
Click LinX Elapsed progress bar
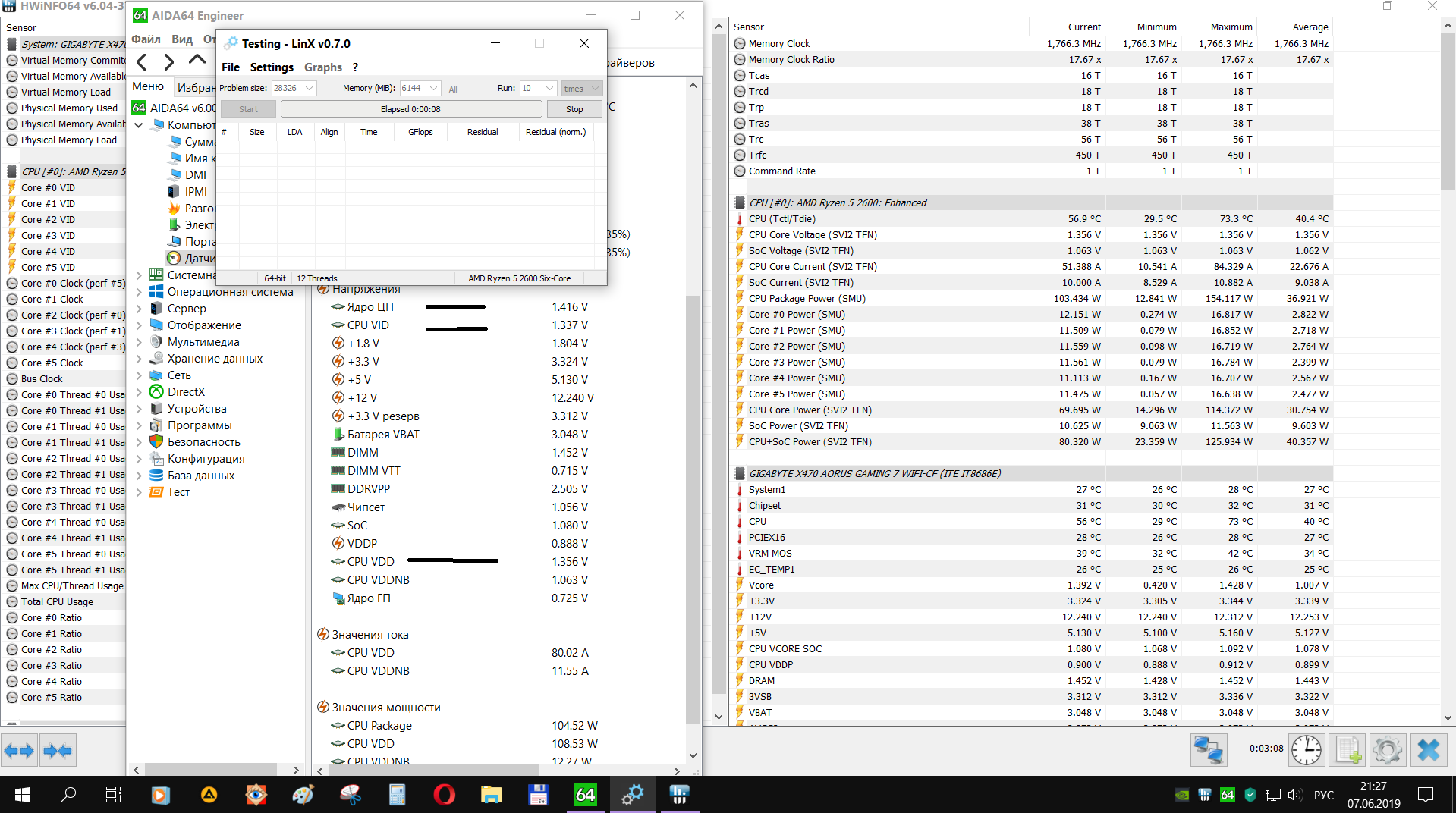click(x=411, y=109)
